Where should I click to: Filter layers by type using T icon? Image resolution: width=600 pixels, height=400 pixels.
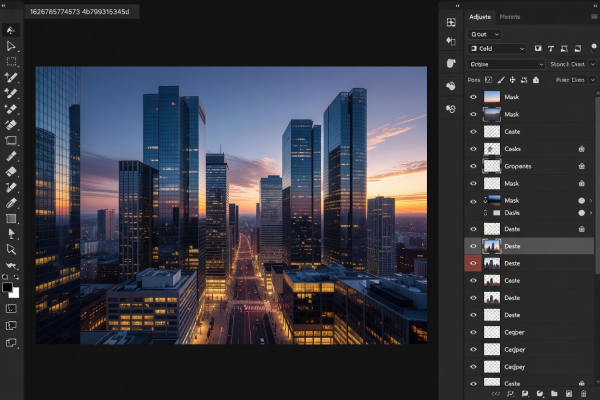[551, 49]
